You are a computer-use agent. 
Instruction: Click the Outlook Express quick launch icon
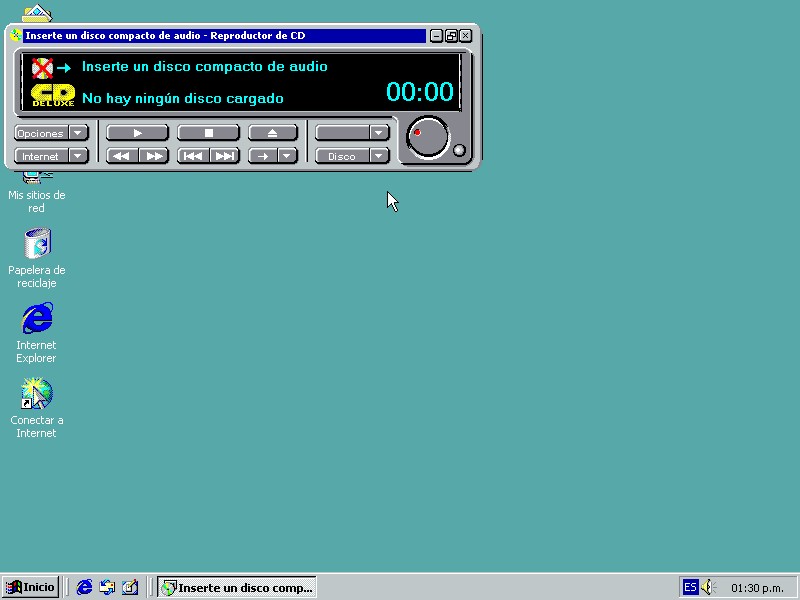coord(107,588)
